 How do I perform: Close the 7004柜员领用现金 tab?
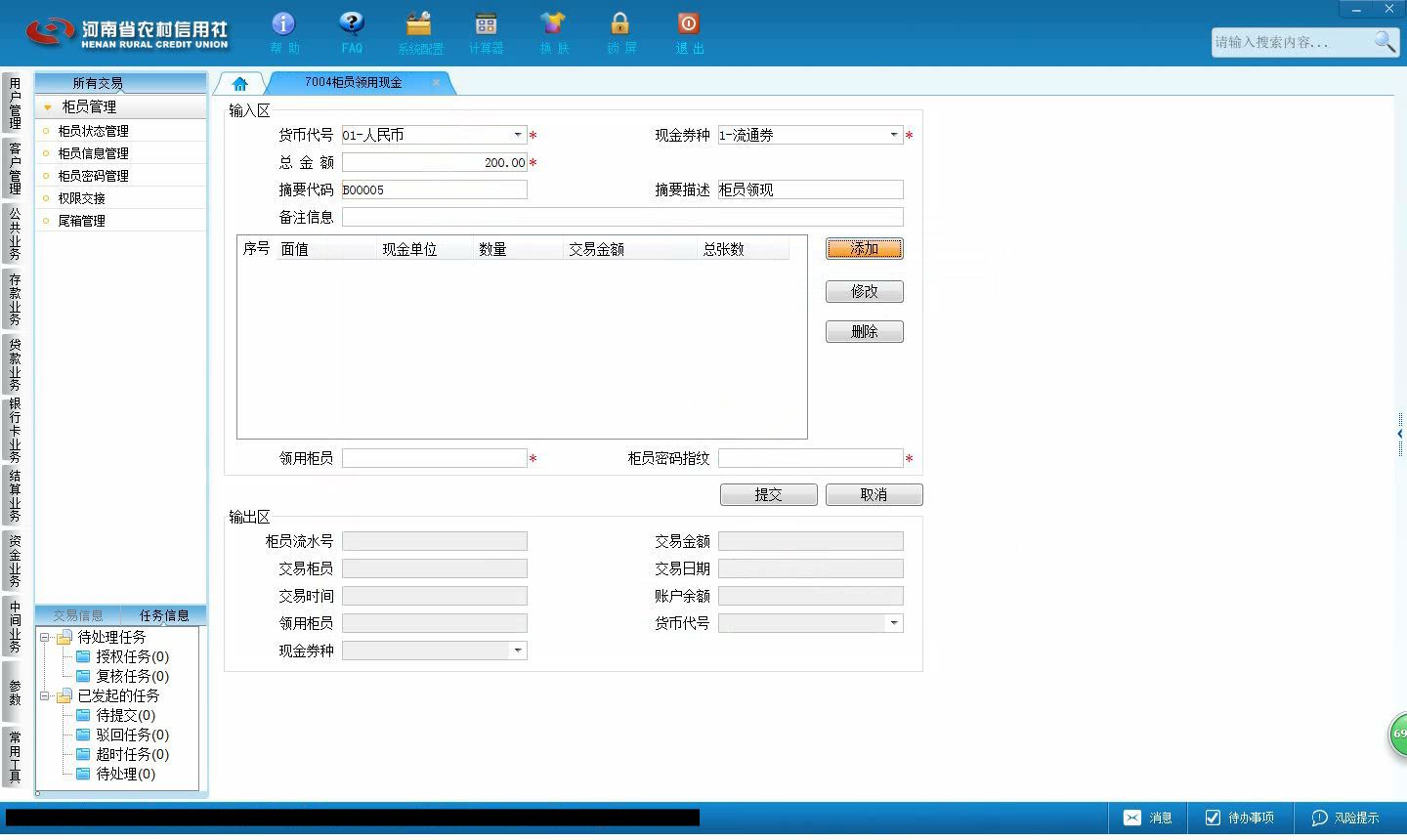pyautogui.click(x=436, y=82)
